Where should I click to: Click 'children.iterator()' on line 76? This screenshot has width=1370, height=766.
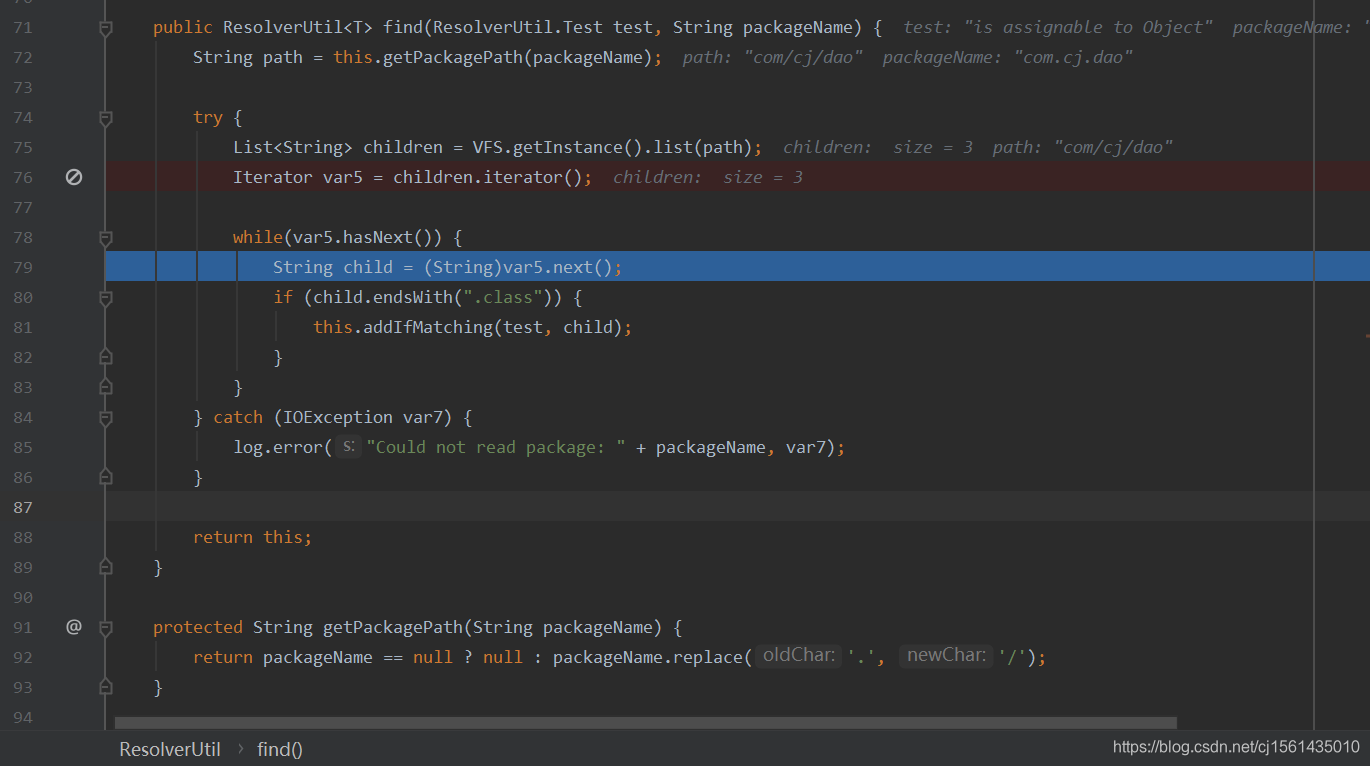(488, 177)
